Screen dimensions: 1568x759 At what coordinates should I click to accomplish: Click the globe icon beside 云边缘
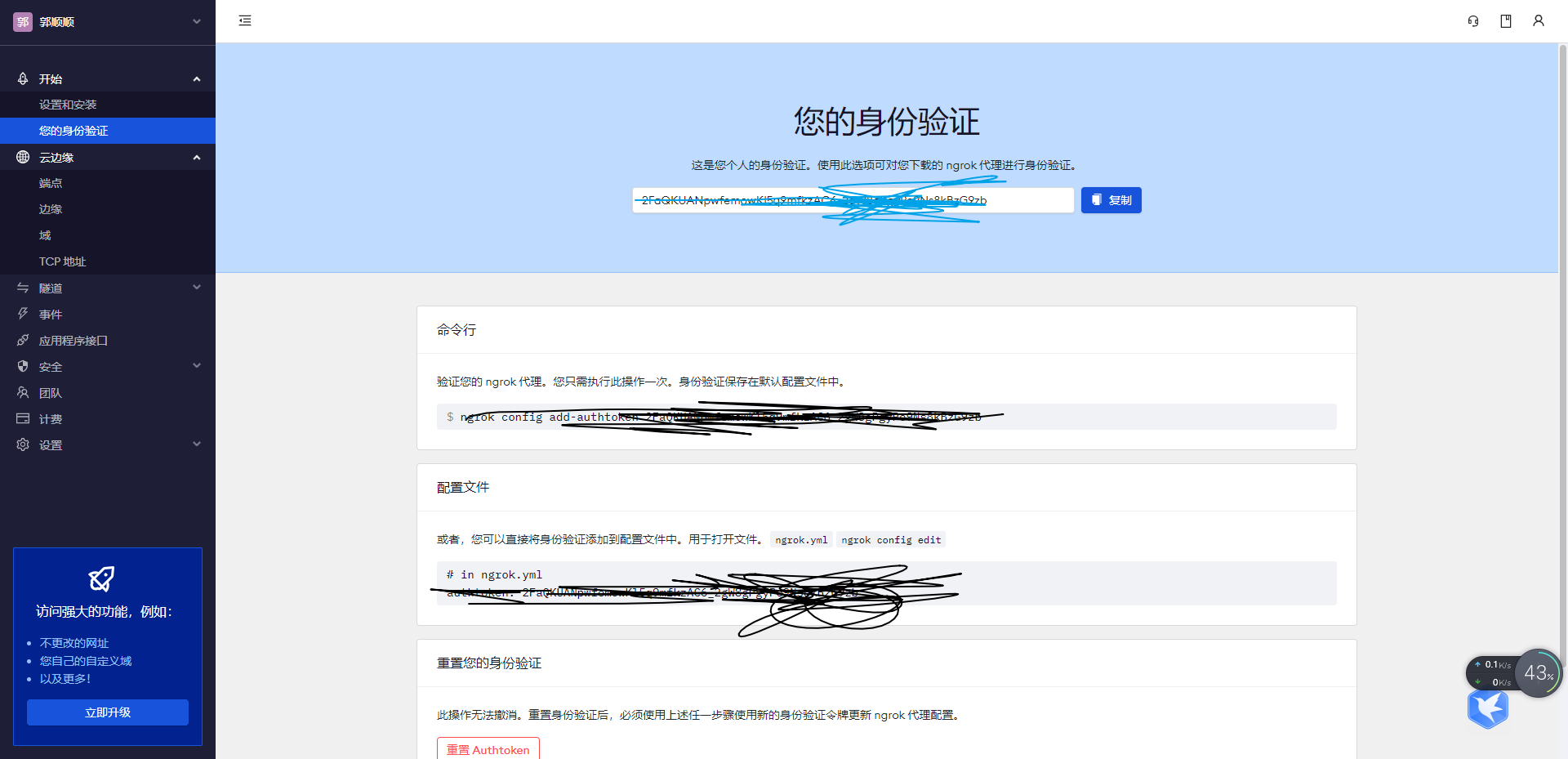[x=23, y=157]
